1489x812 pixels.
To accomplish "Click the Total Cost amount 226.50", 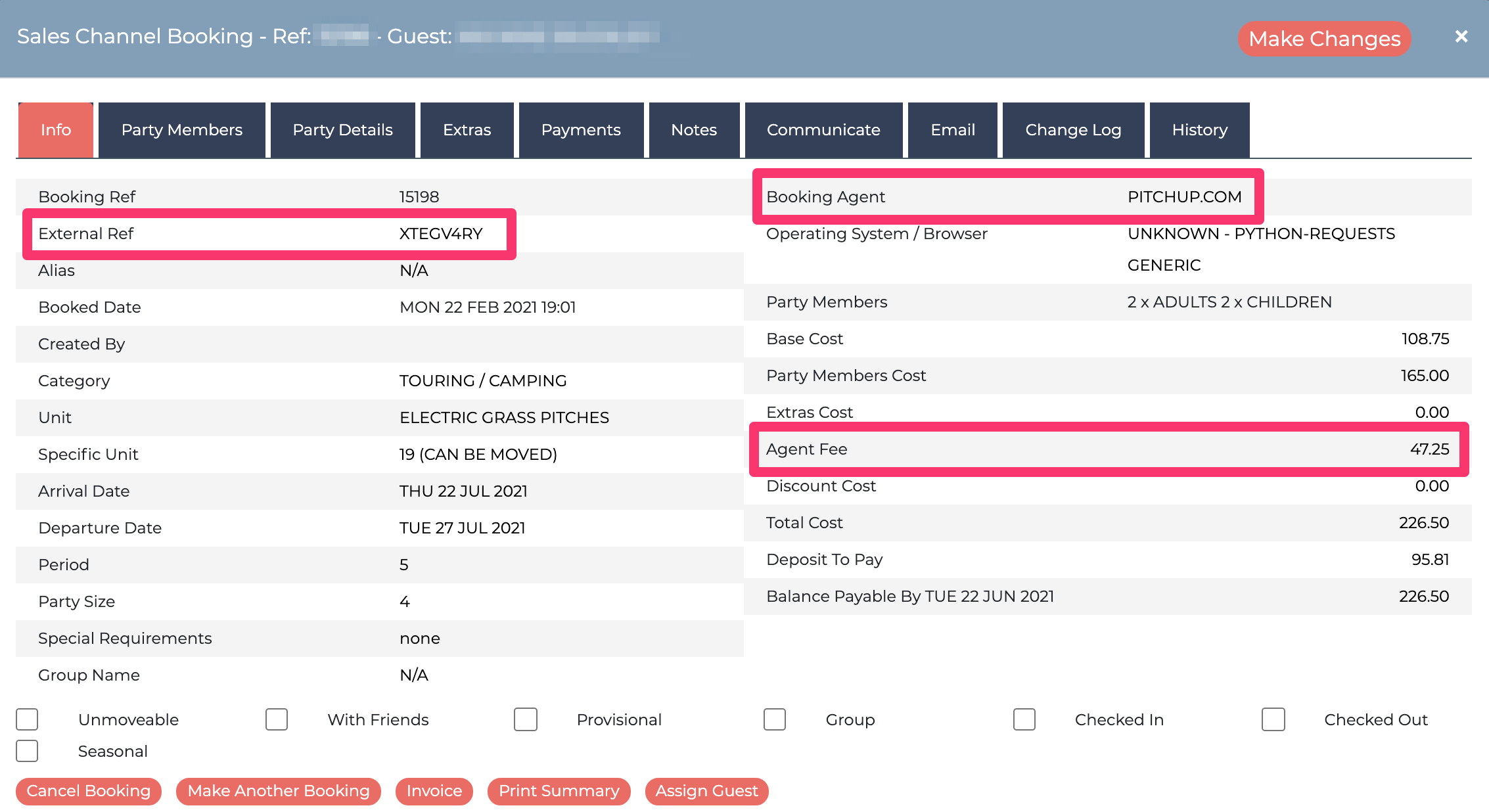I will [1424, 523].
